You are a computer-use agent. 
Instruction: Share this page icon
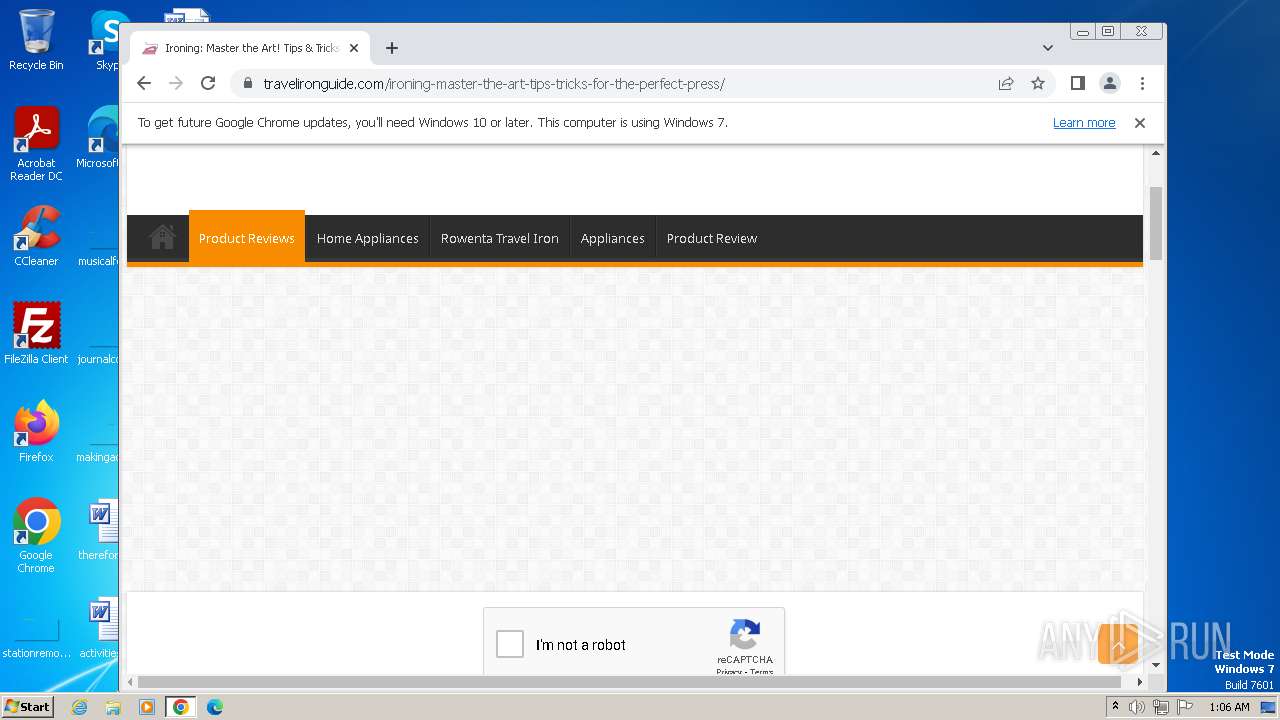tap(1006, 84)
